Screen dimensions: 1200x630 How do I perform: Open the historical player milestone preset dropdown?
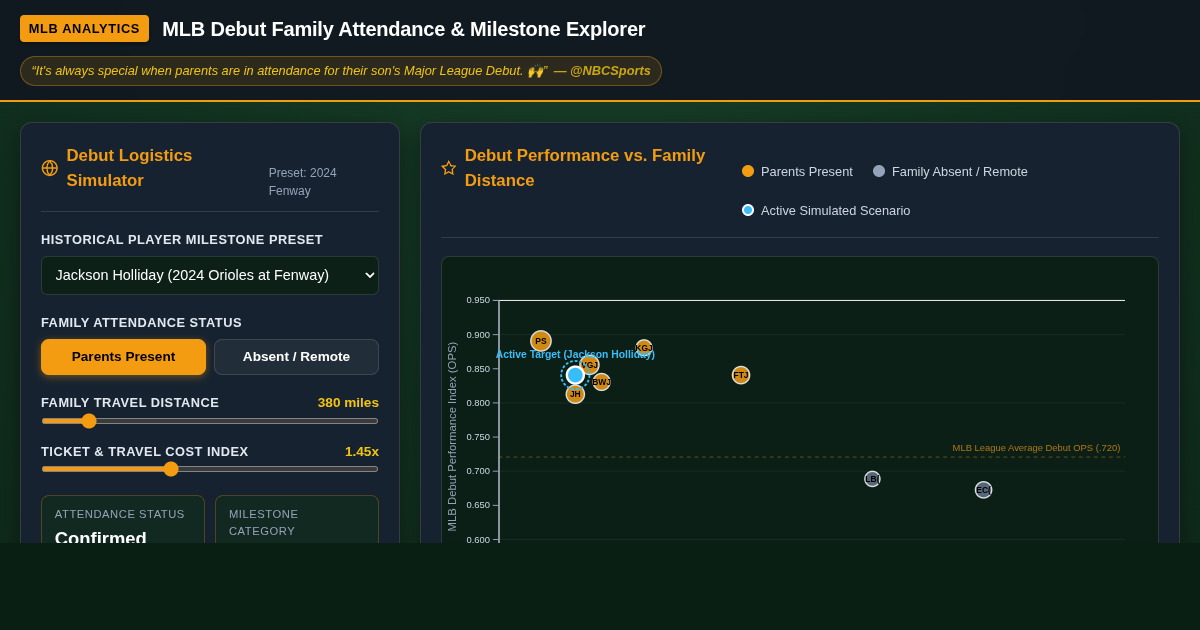point(210,275)
